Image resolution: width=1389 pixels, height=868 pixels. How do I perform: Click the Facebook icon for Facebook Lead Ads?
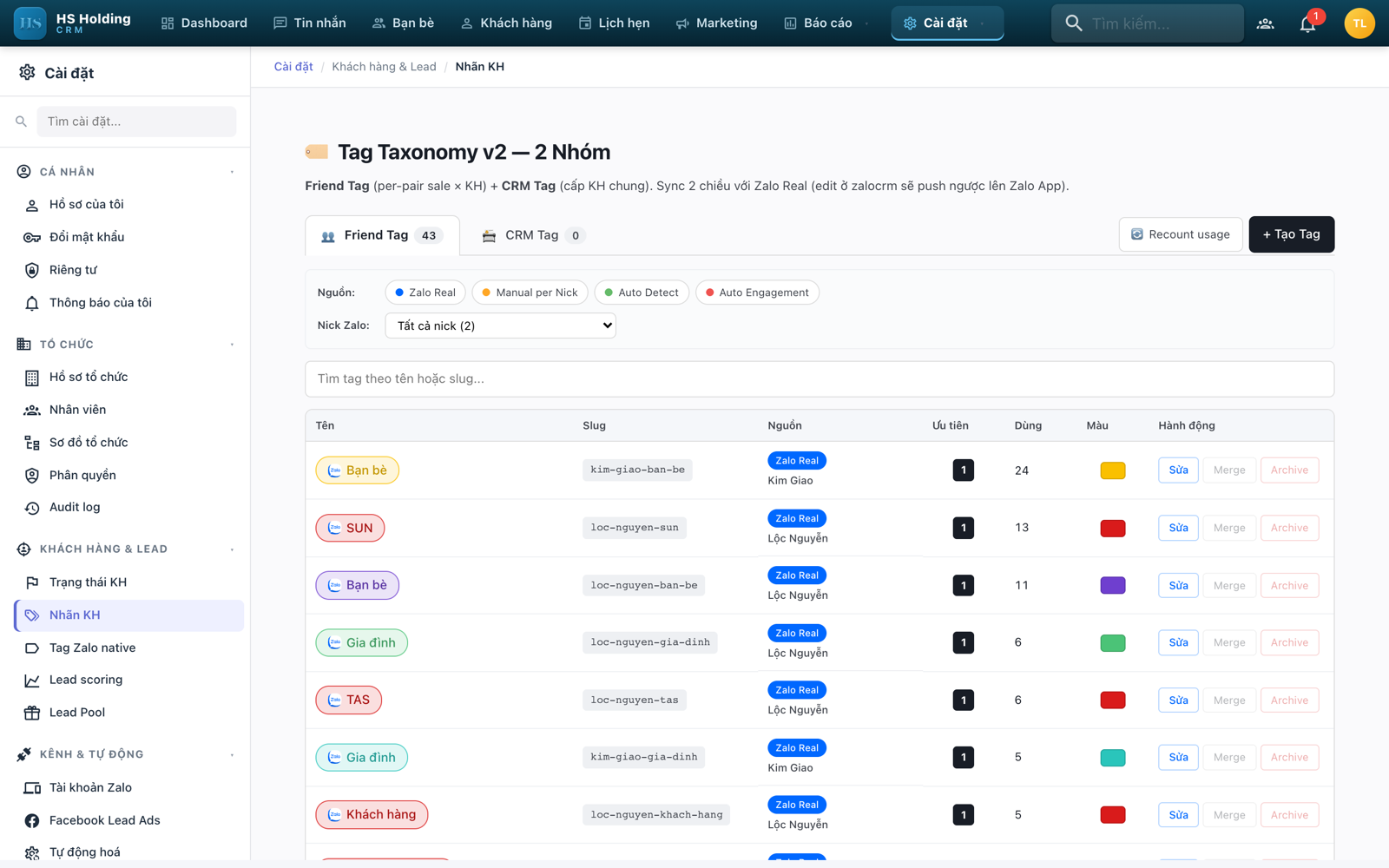coord(32,820)
